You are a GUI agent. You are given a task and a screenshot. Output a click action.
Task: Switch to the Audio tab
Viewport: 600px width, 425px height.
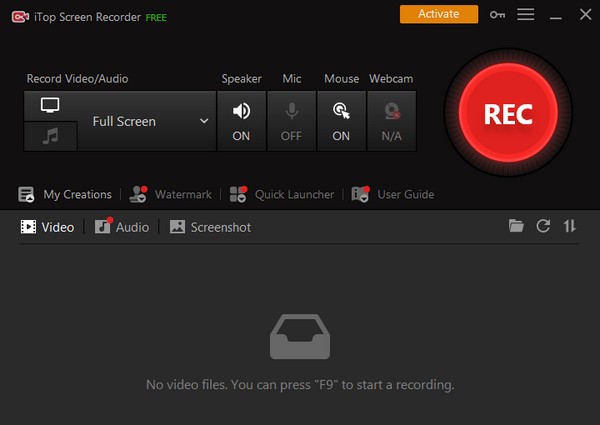tap(122, 227)
